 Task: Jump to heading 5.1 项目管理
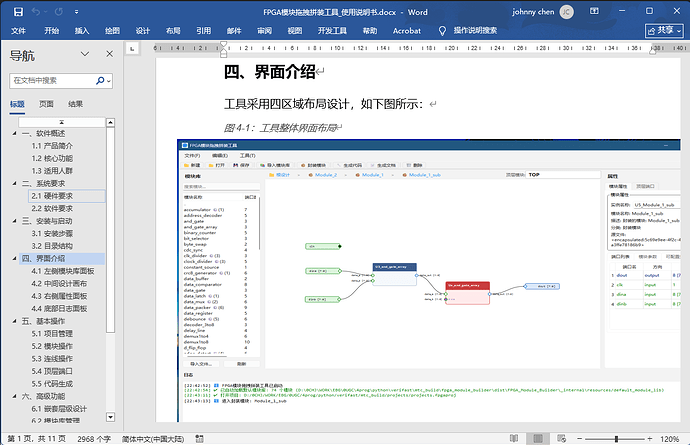click(x=52, y=334)
